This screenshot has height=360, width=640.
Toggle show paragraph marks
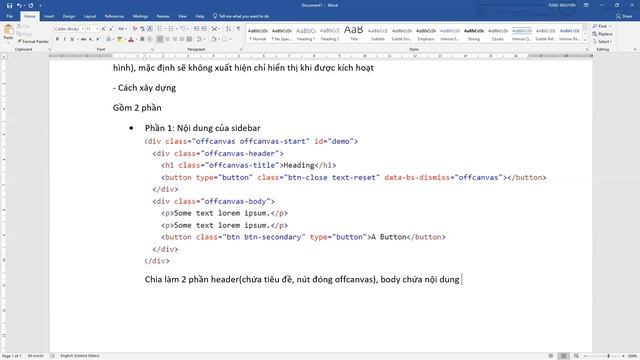[x=238, y=29]
